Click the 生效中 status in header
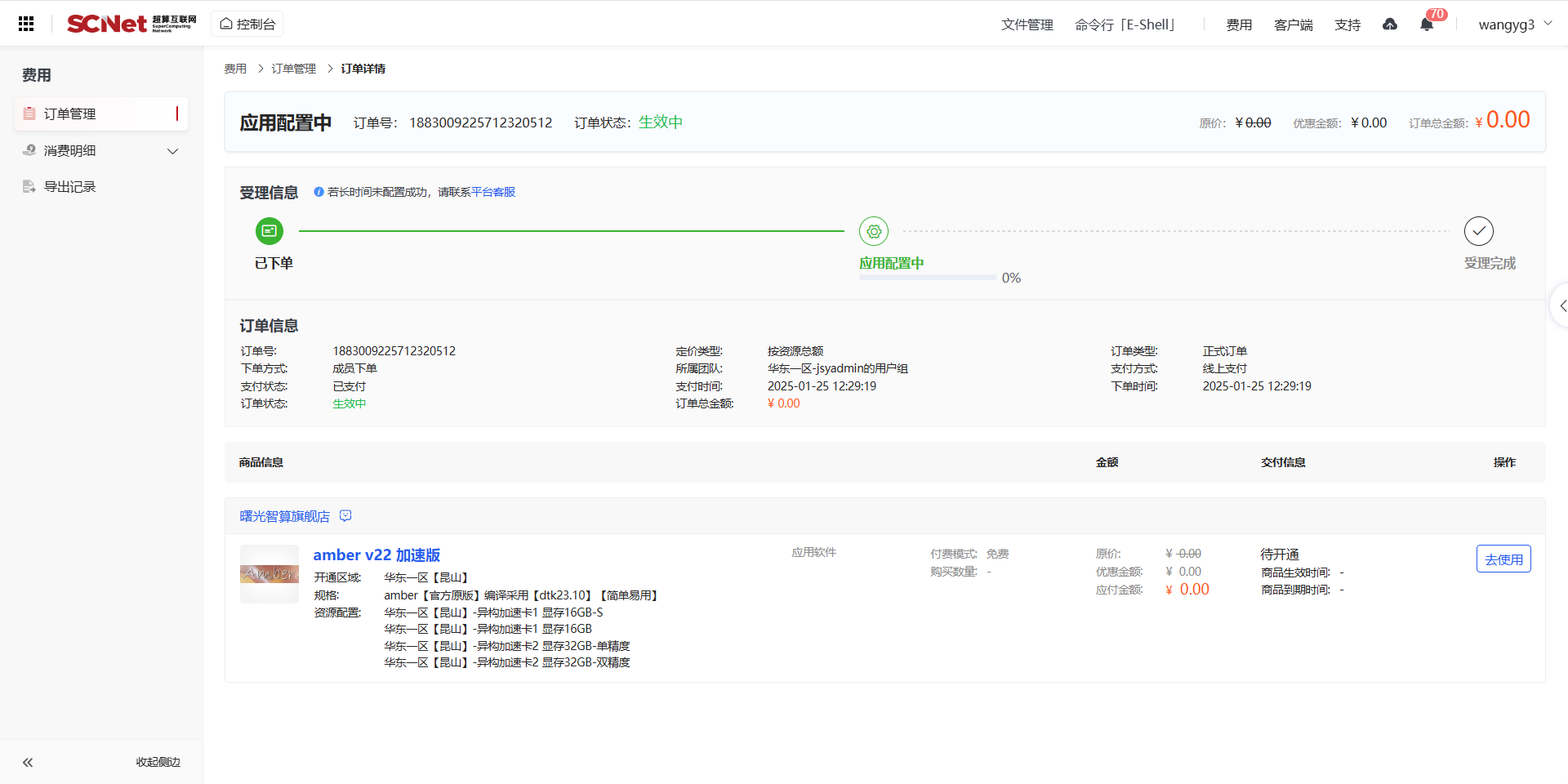Image resolution: width=1568 pixels, height=784 pixels. [661, 122]
